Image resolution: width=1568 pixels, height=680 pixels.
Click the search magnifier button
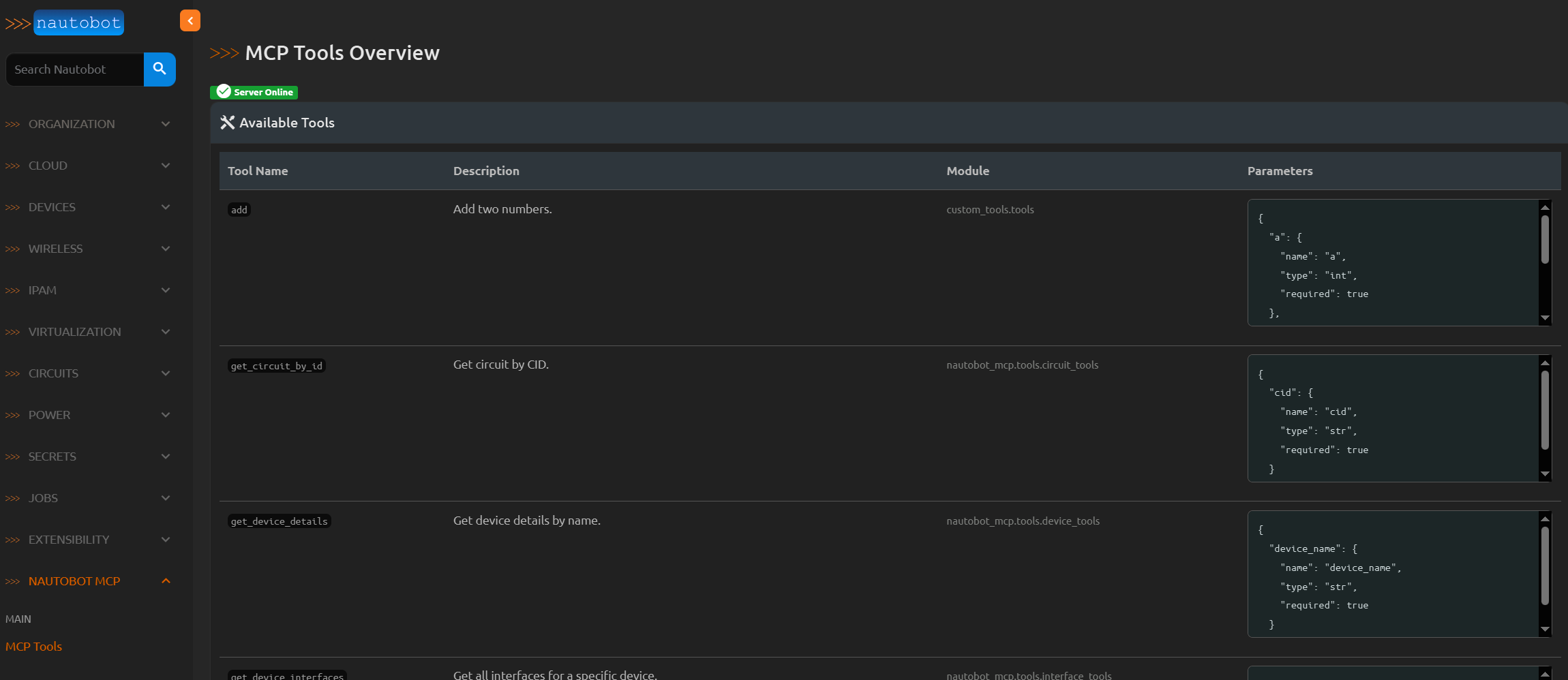point(160,69)
